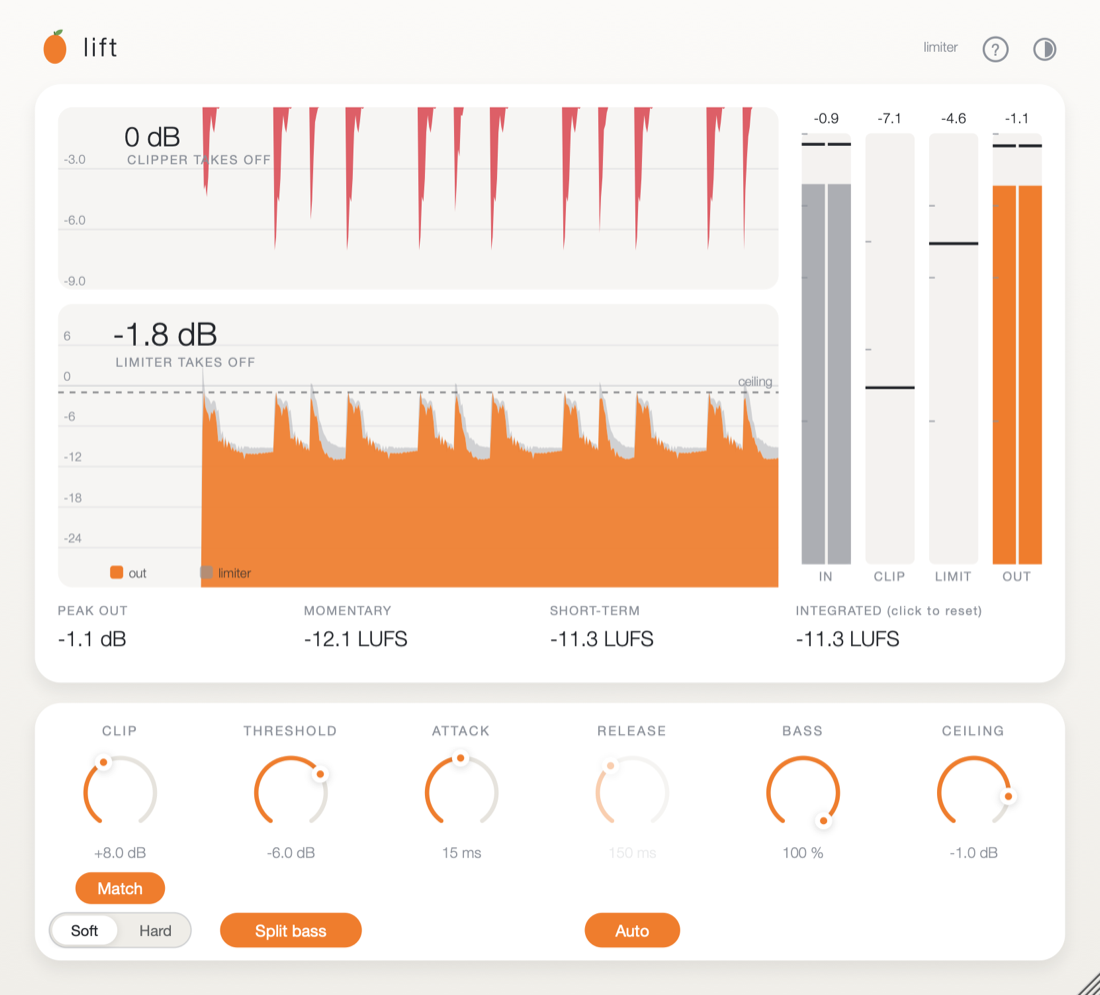Click the Clip knob
The image size is (1100, 995).
click(x=120, y=792)
